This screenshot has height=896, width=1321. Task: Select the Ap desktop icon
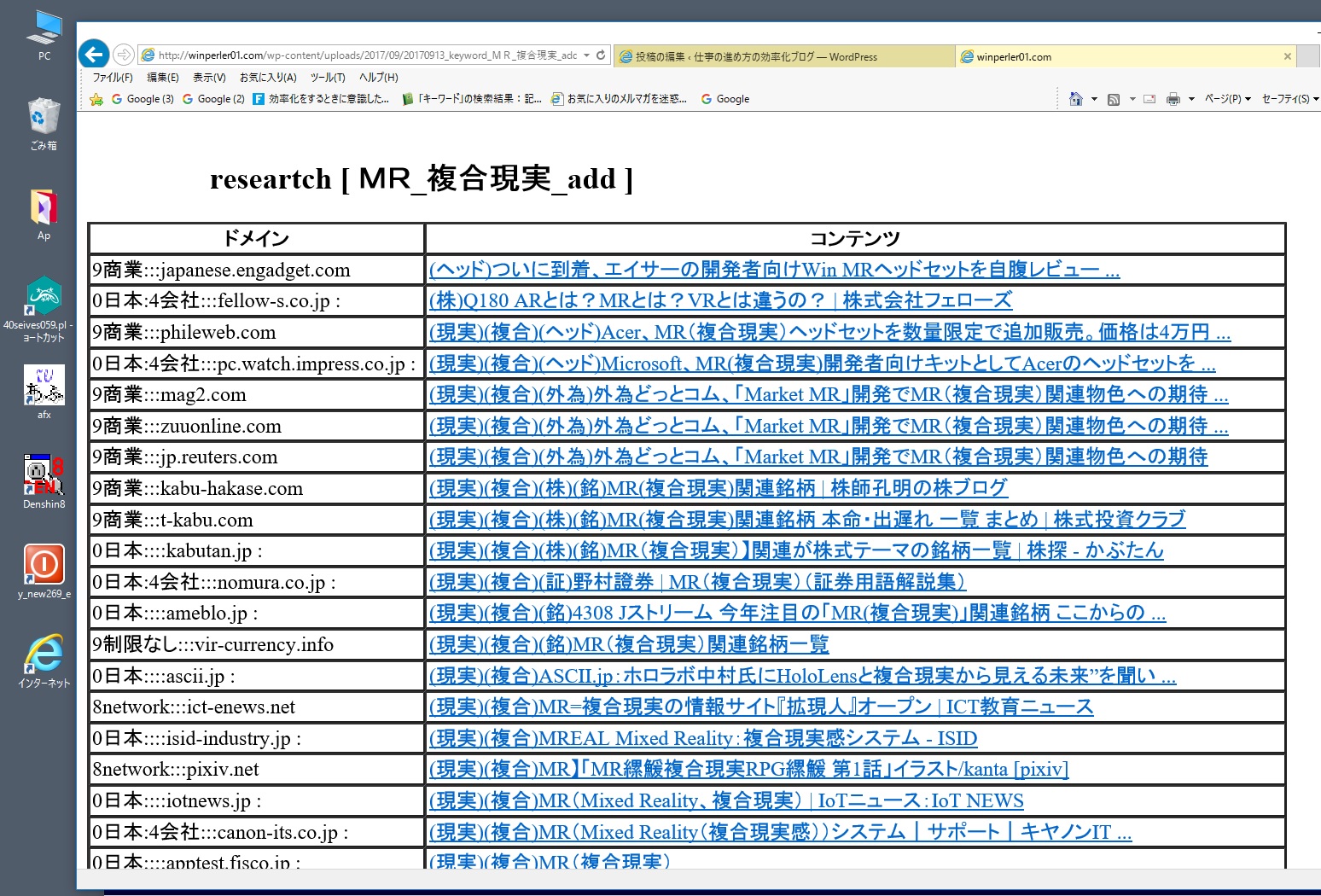click(44, 215)
